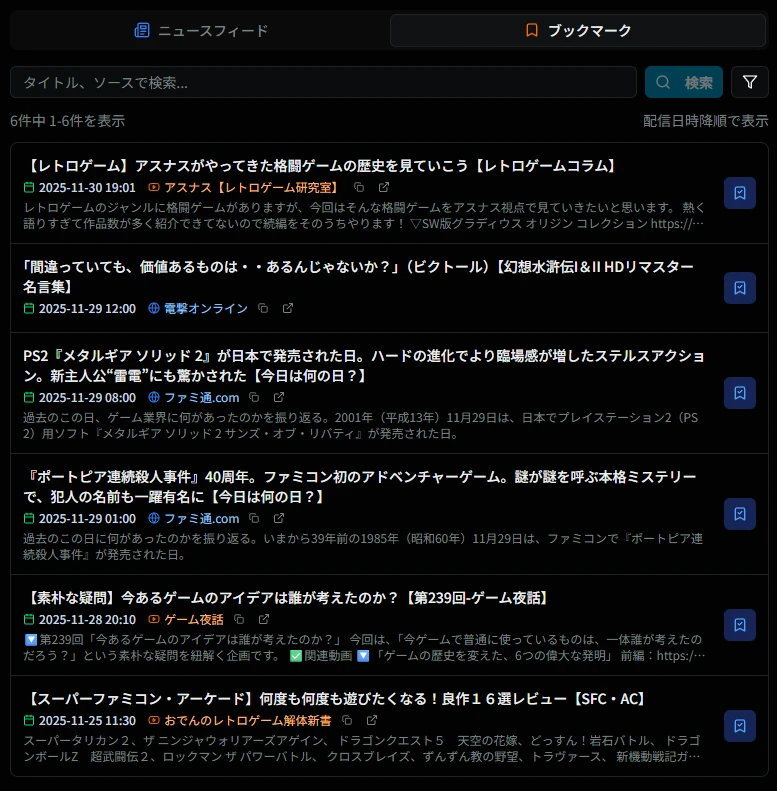The width and height of the screenshot is (777, 791).
Task: Click newspaper icon in ニュースフィード tab
Action: pos(142,30)
